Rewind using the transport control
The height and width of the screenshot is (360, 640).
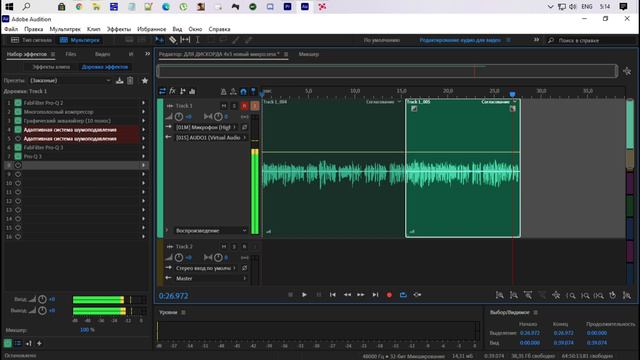[347, 295]
